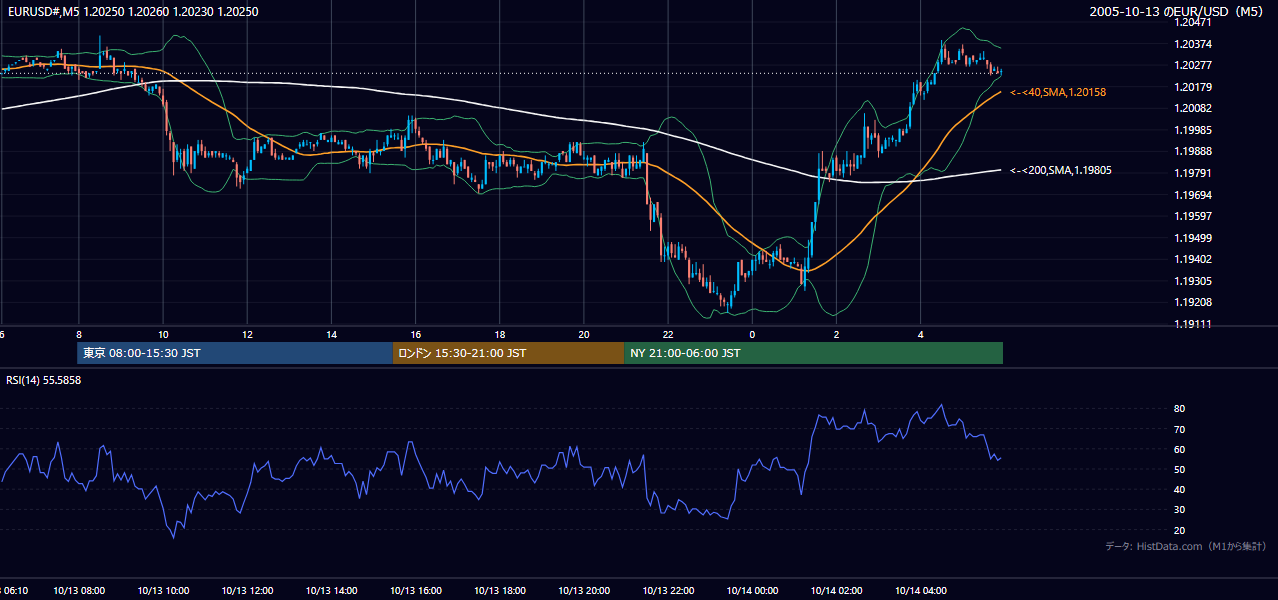Click price level 1.19985 on the axis

pyautogui.click(x=1193, y=130)
